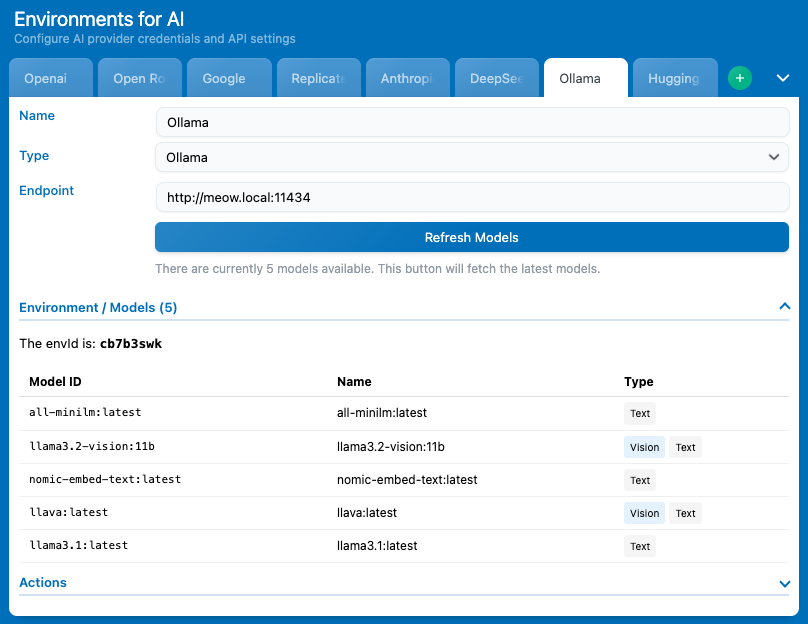Collapse the Environment / Models section
Screen dimensions: 808x624
pyautogui.click(x=784, y=307)
